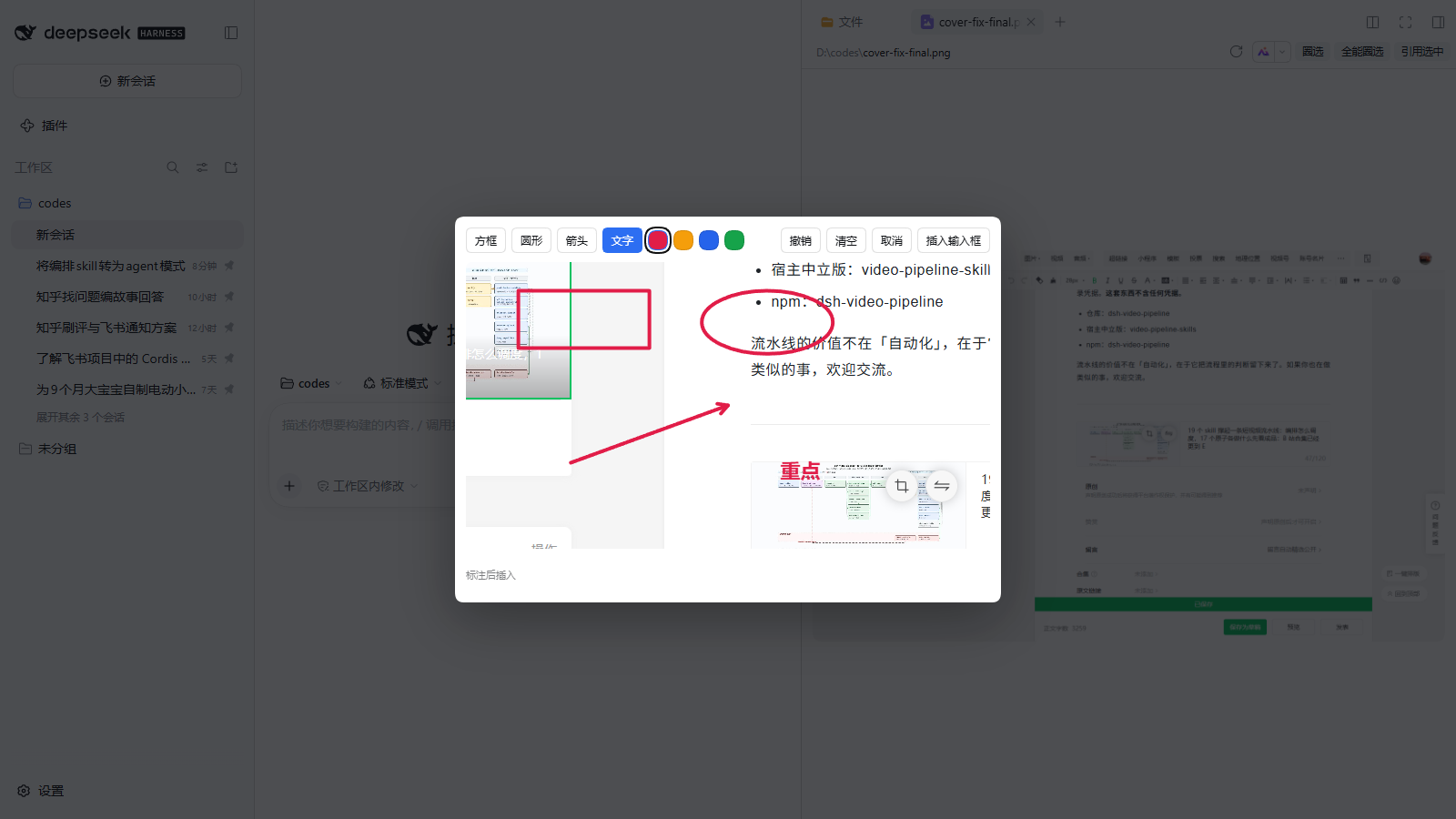Click 取消 cancel in annotation dialog

(x=892, y=240)
